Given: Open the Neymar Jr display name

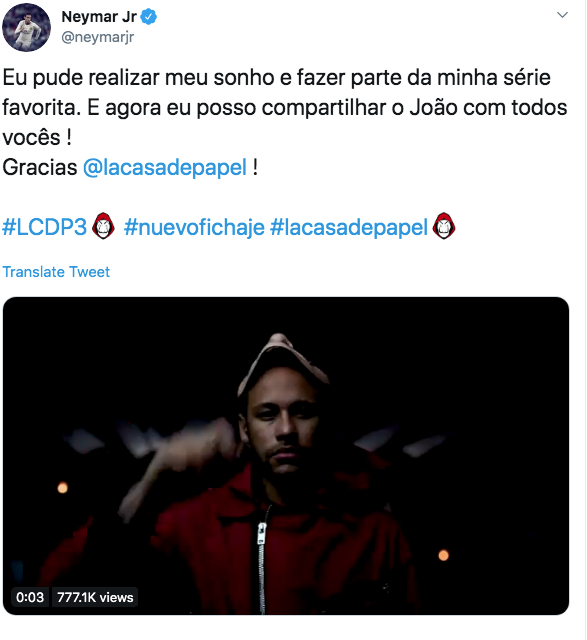Looking at the screenshot, I should coord(99,17).
